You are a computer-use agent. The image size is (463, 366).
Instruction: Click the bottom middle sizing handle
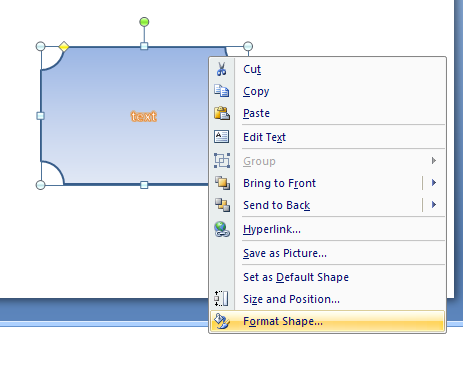coord(144,185)
